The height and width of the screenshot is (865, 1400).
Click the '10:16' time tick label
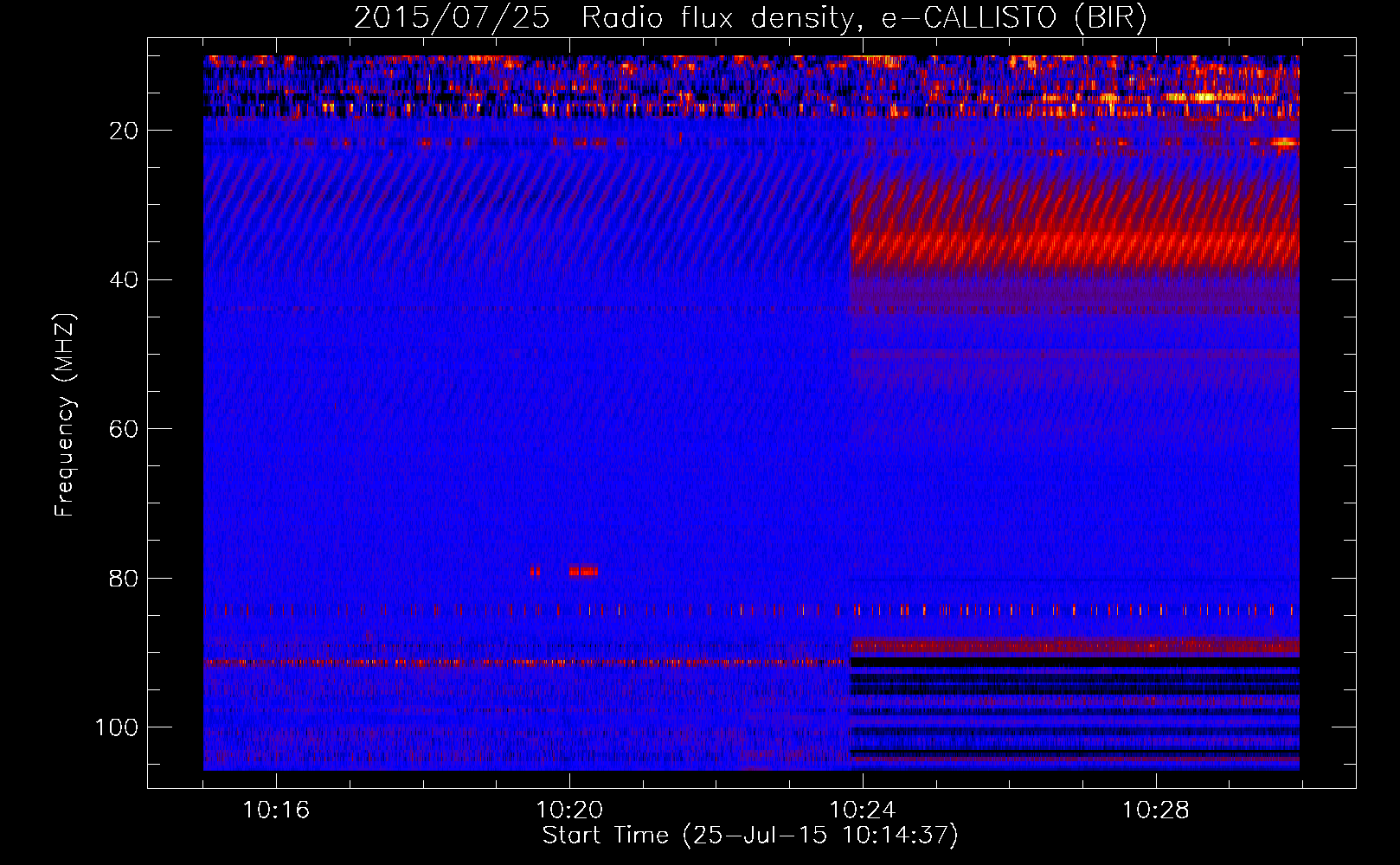[x=276, y=811]
